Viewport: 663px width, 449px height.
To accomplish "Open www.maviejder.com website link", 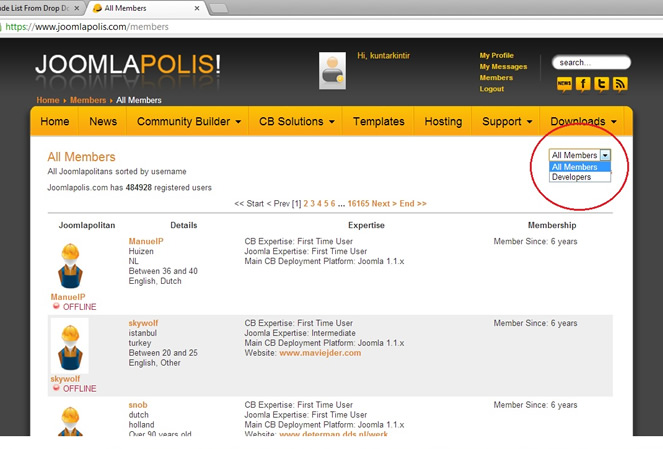I will click(320, 353).
